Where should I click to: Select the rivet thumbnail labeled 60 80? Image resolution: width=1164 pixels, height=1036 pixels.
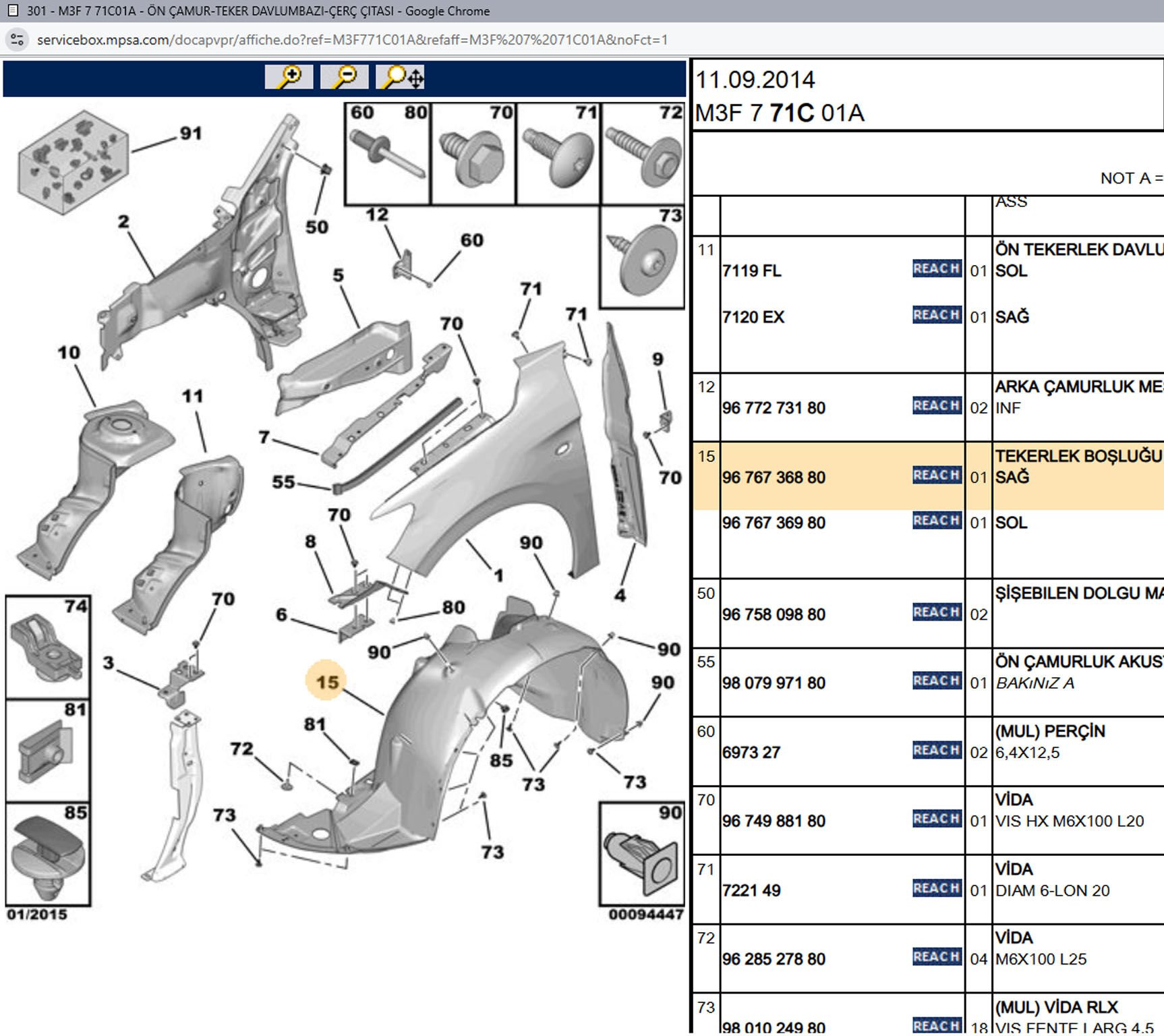pyautogui.click(x=387, y=154)
